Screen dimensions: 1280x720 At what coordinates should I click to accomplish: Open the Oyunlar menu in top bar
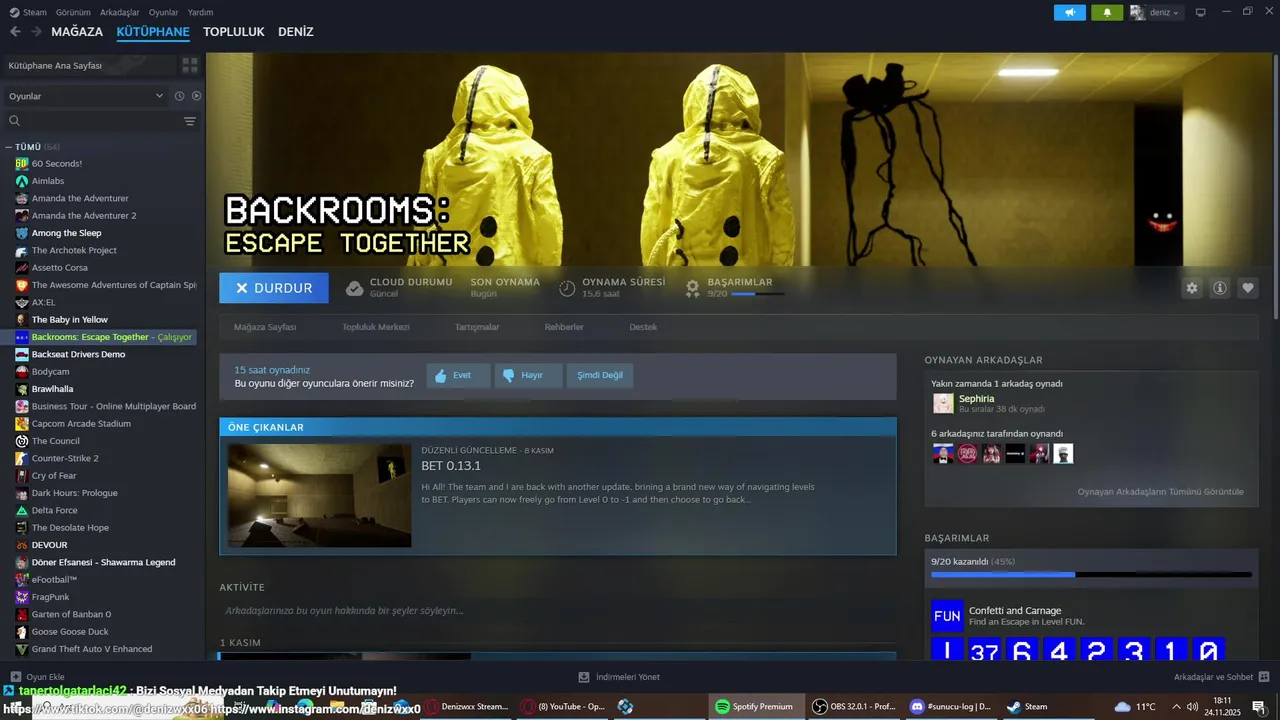pos(164,12)
